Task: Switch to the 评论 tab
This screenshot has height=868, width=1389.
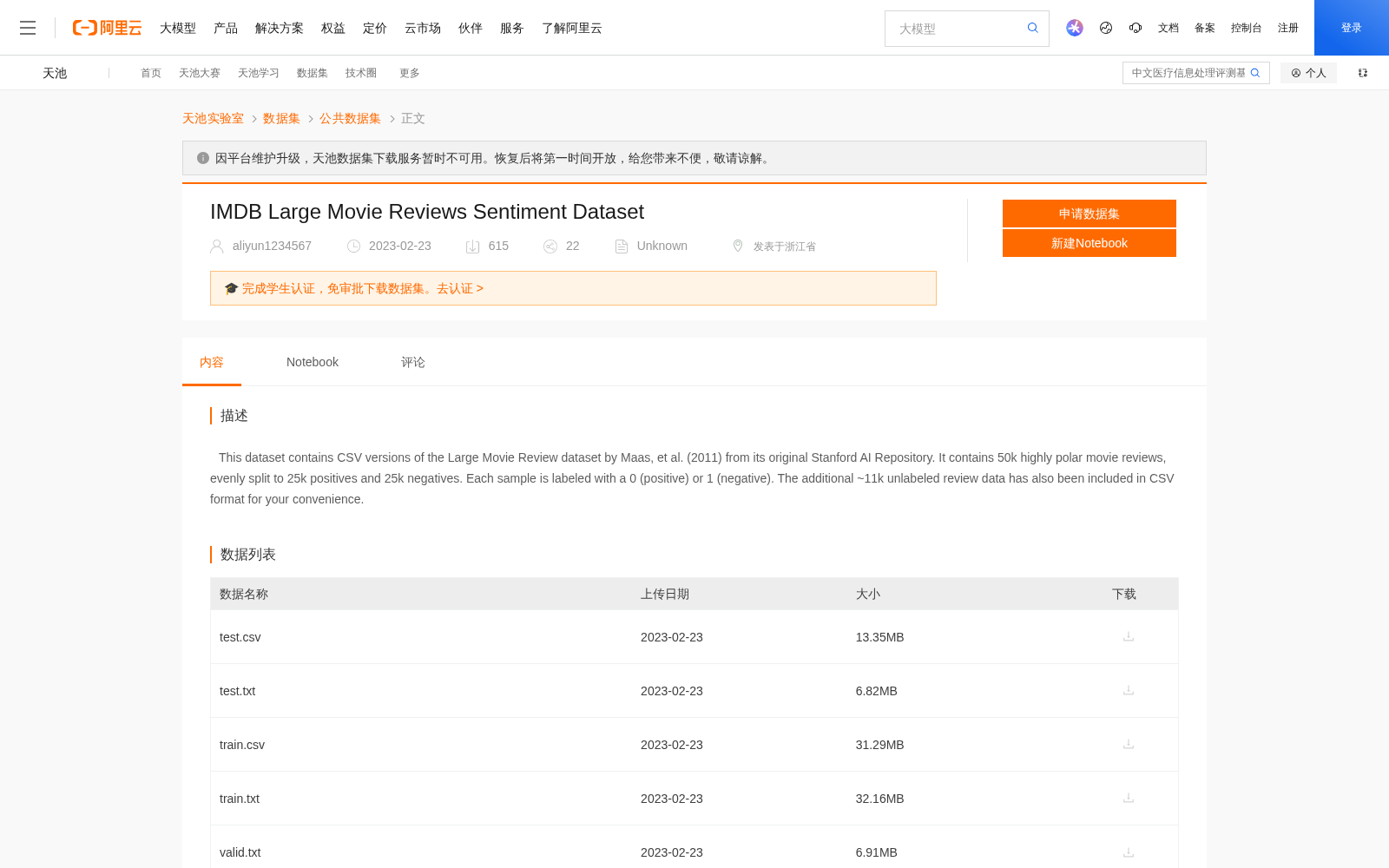Action: (413, 362)
